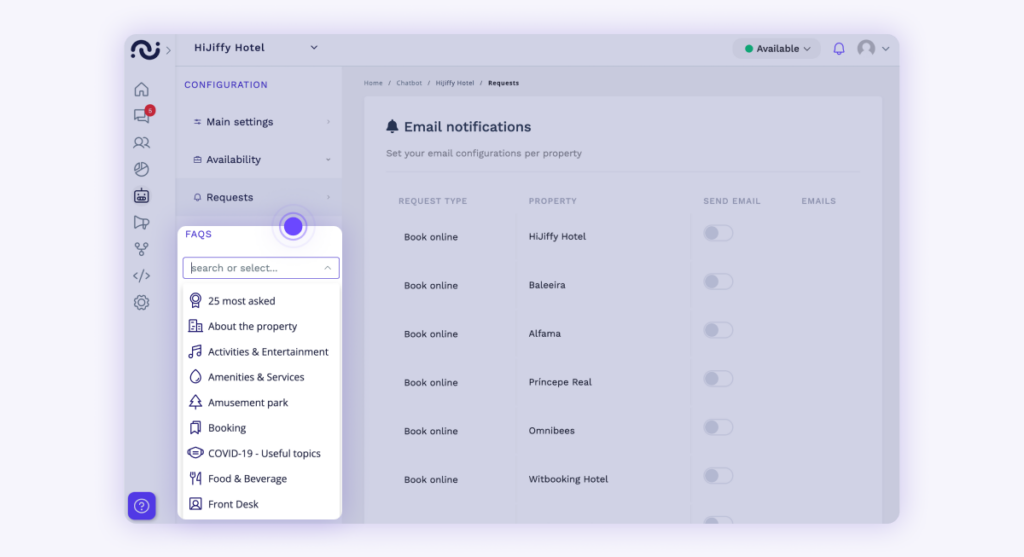Enable send email for HiJiffy Hotel
This screenshot has height=557, width=1024.
click(x=718, y=233)
